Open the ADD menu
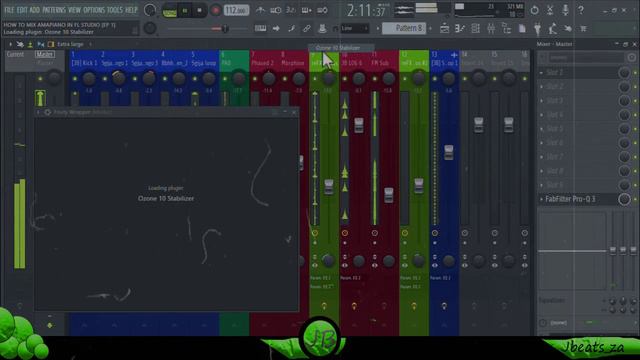640x360 pixels. [x=35, y=10]
